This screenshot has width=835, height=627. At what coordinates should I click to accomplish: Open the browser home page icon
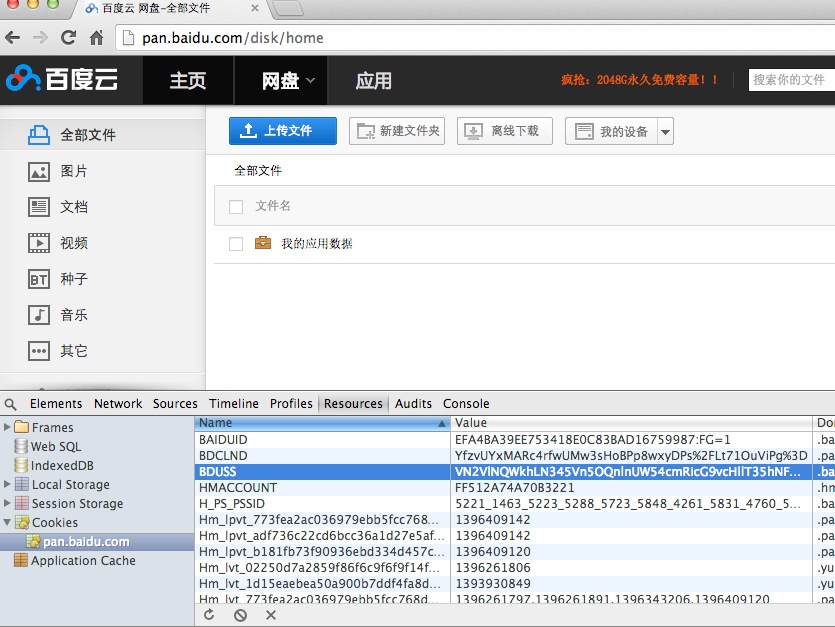[96, 37]
